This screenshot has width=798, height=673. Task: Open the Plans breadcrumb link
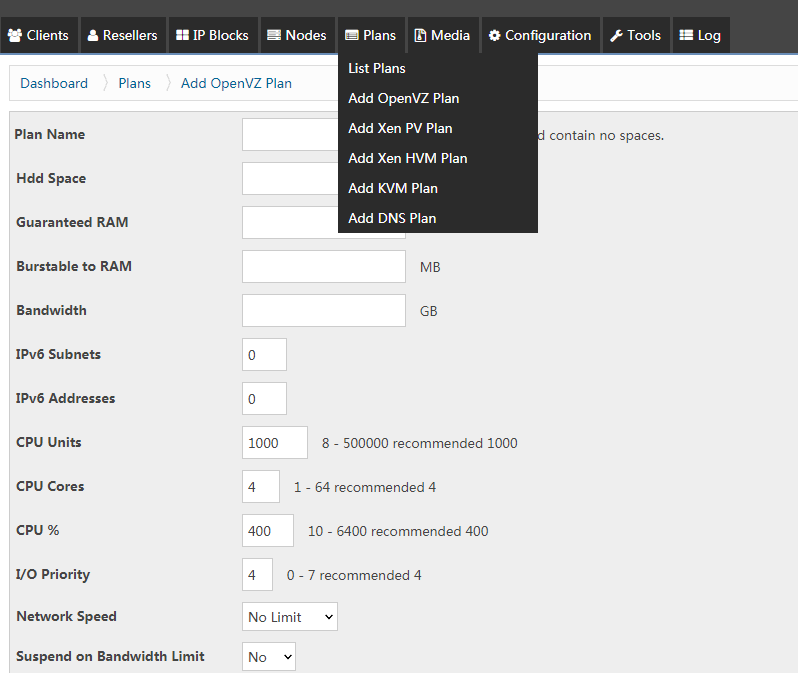(x=134, y=83)
